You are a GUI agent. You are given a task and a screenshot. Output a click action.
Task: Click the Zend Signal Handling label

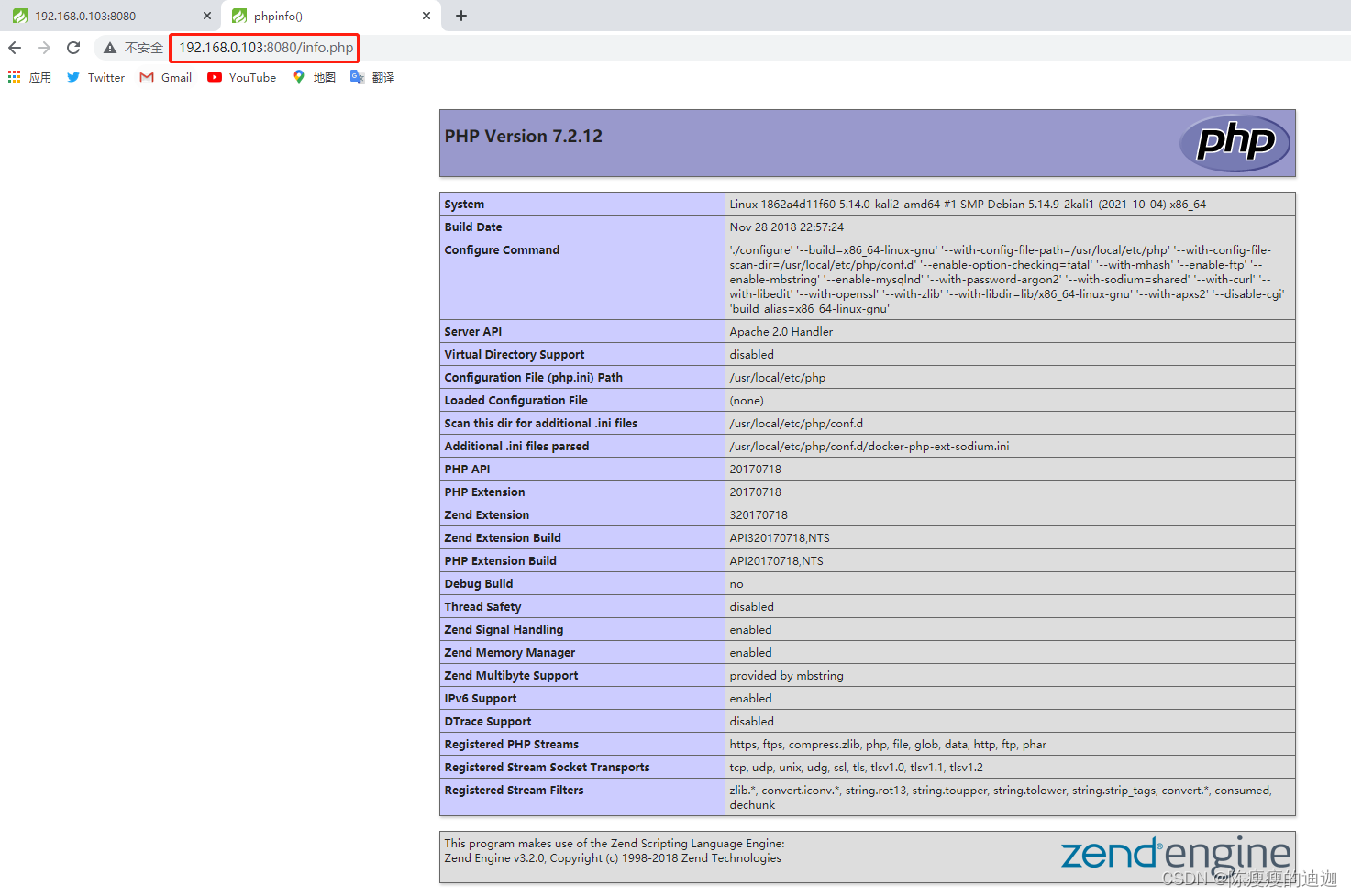[x=504, y=629]
